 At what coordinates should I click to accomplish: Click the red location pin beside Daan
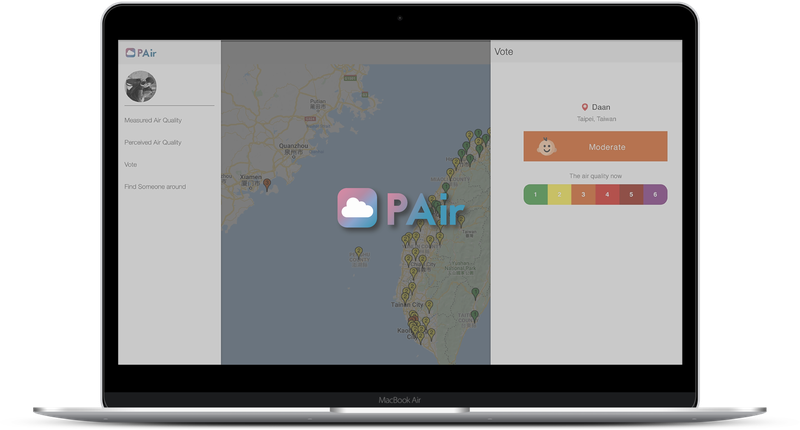[x=585, y=107]
